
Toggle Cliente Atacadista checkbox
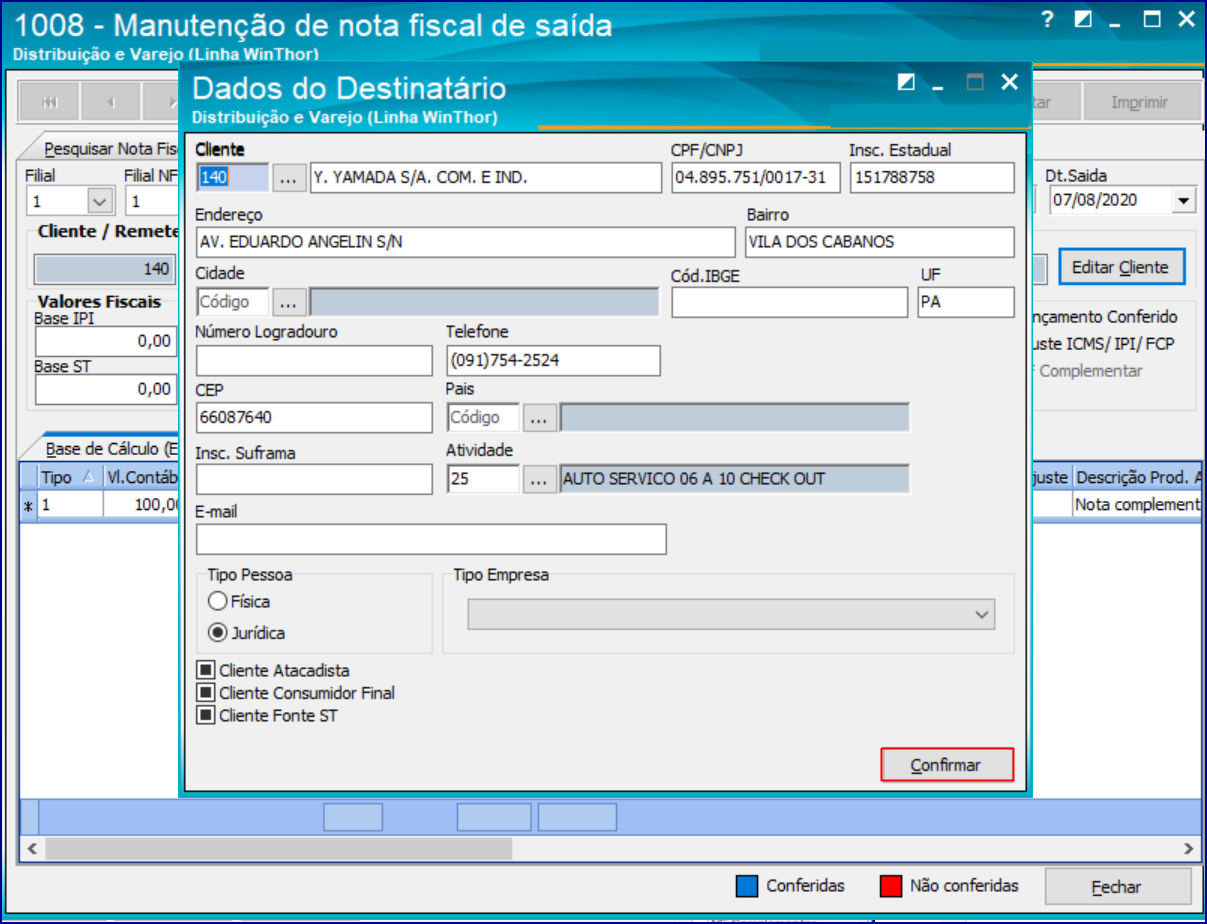206,671
